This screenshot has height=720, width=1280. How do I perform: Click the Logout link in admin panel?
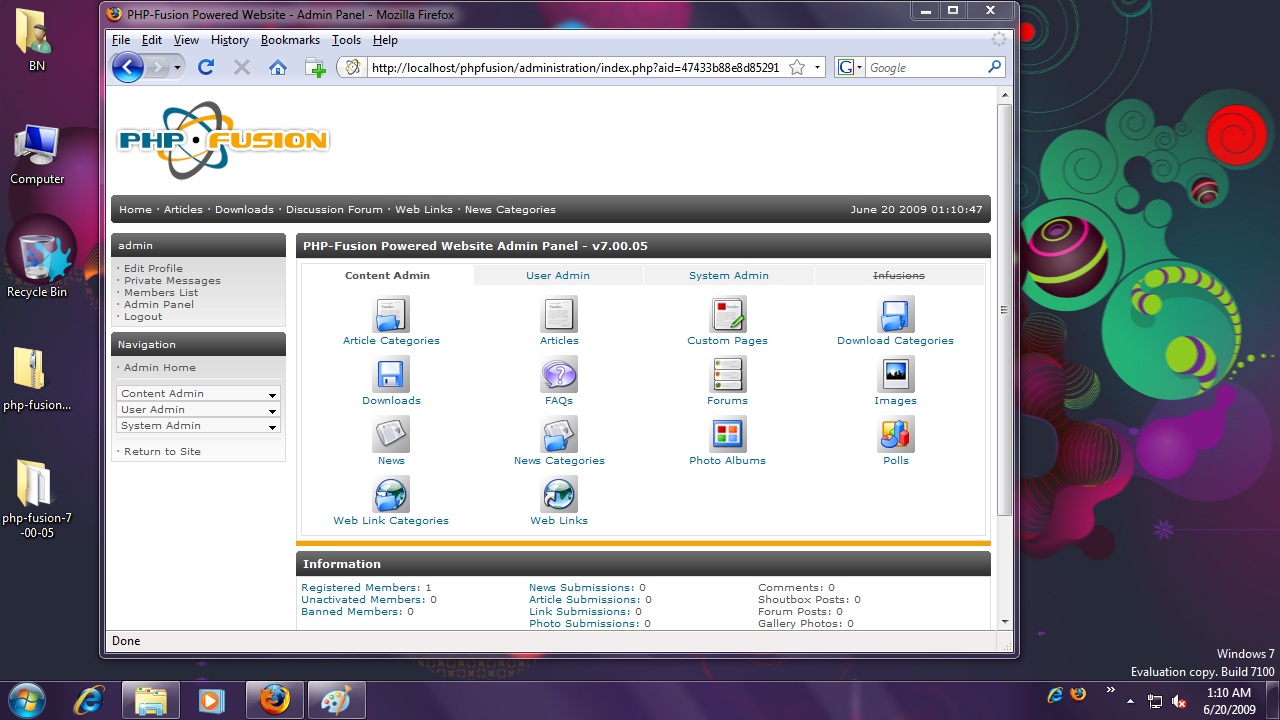coord(143,317)
